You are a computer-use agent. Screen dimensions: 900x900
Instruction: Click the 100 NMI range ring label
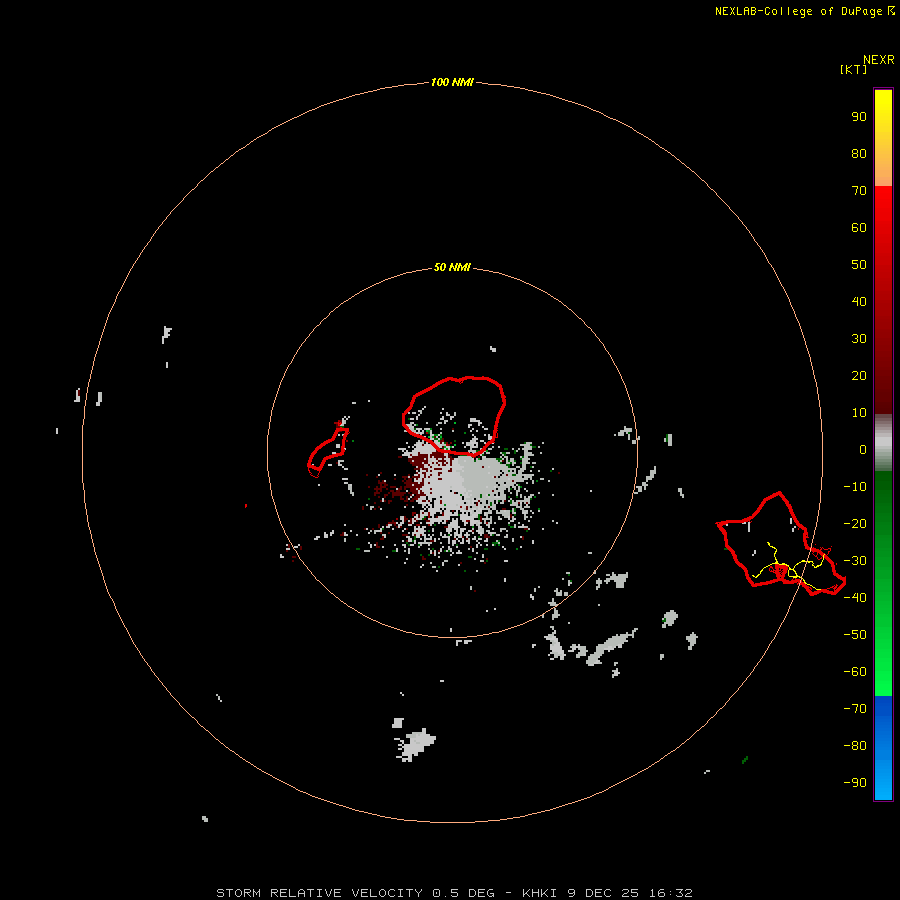click(x=452, y=83)
